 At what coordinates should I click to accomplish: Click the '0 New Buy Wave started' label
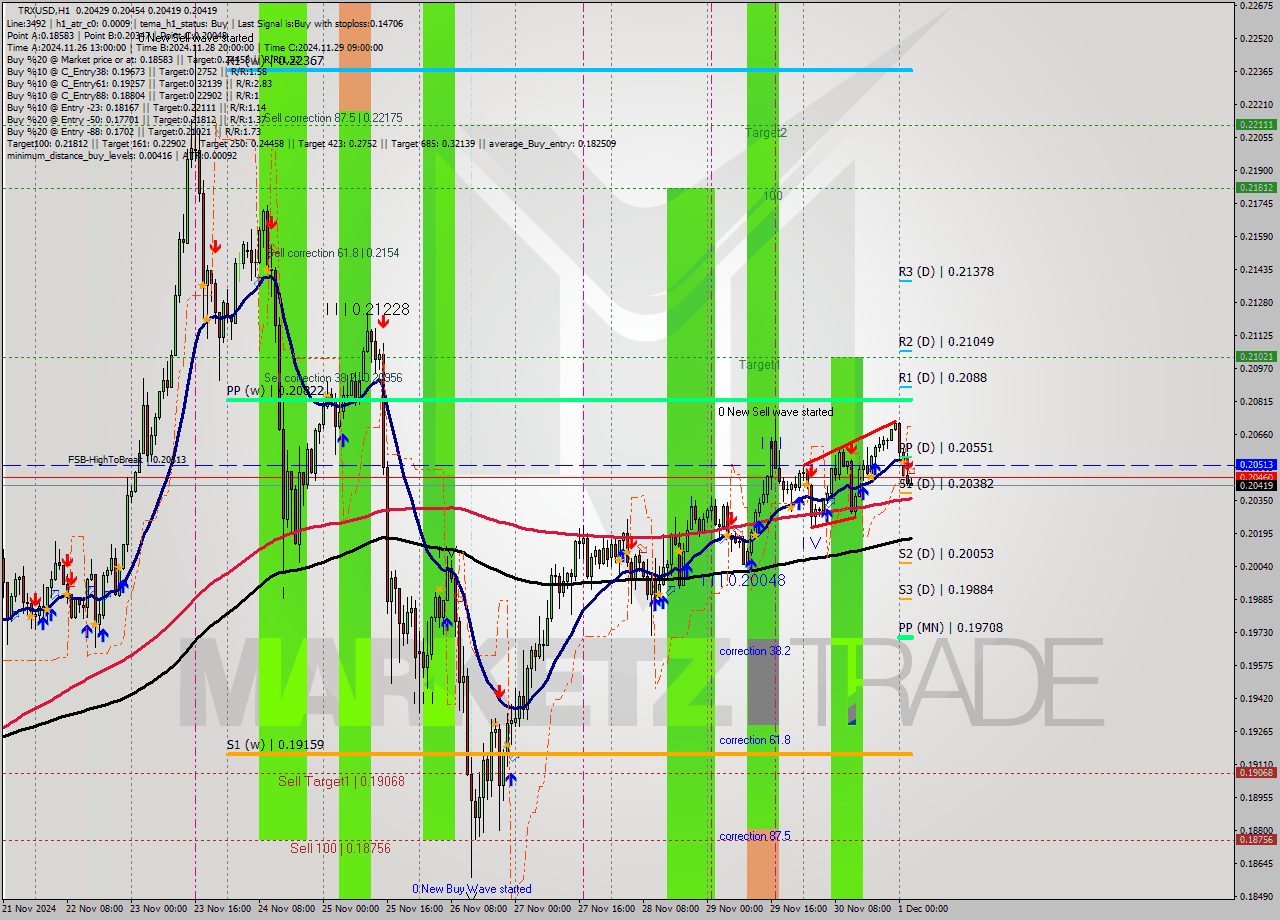click(472, 889)
